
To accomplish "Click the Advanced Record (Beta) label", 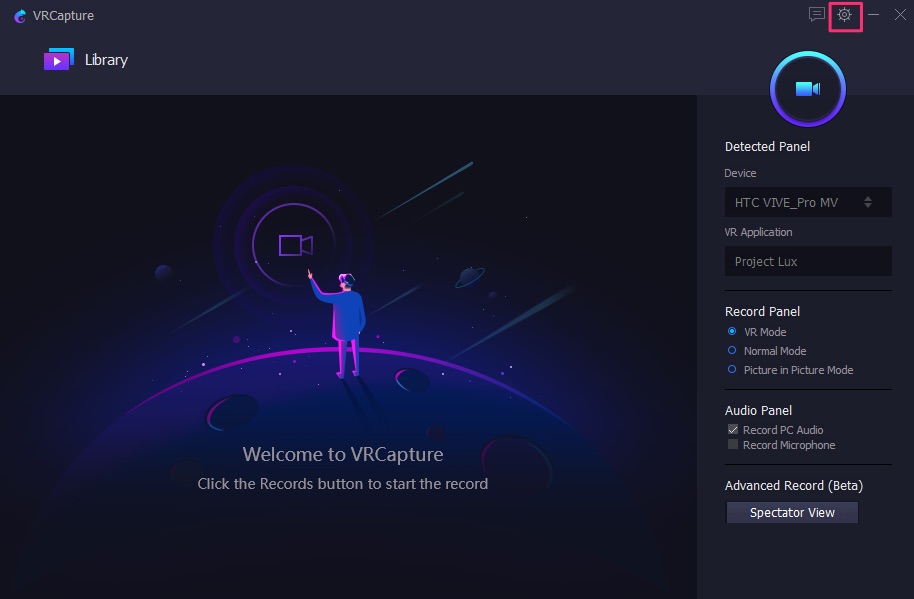I will [793, 486].
